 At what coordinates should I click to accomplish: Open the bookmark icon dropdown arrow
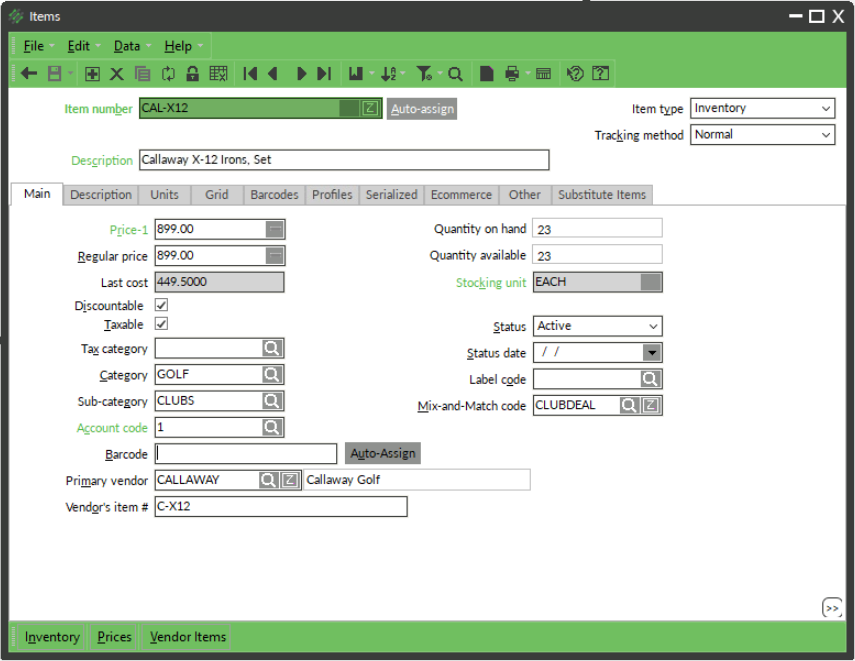(x=372, y=73)
